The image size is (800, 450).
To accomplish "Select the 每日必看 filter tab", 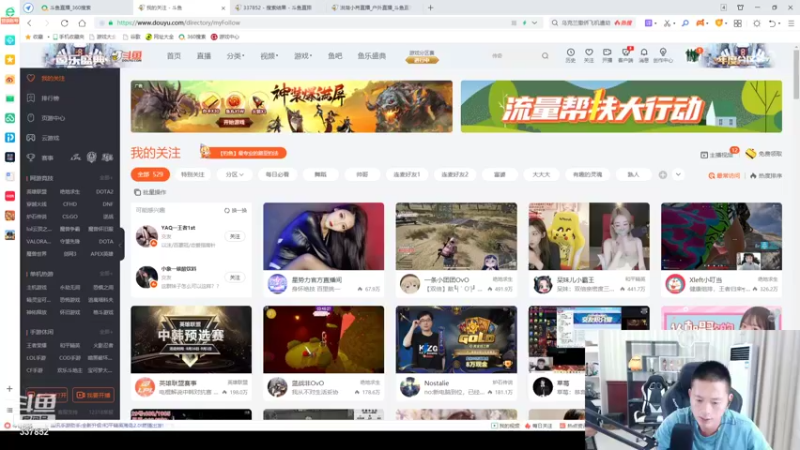I will tap(277, 174).
